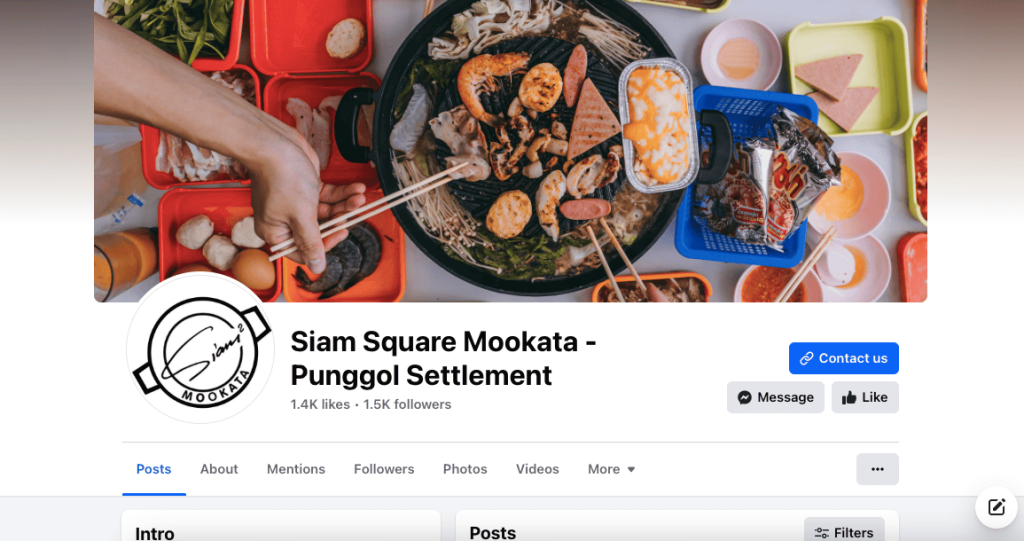Click the link icon on Contact us
The image size is (1024, 541).
tap(807, 358)
